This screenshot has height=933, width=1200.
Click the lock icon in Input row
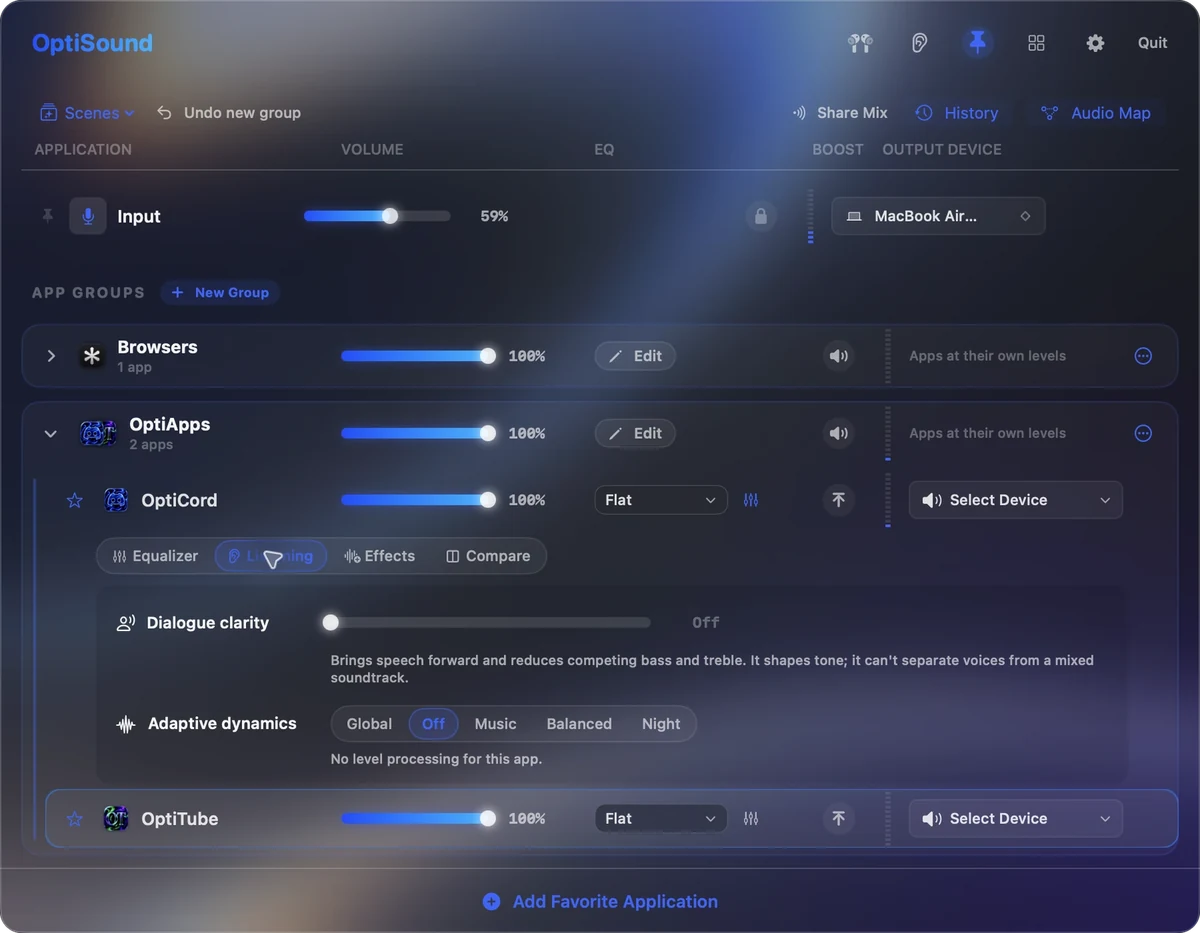pyautogui.click(x=761, y=216)
